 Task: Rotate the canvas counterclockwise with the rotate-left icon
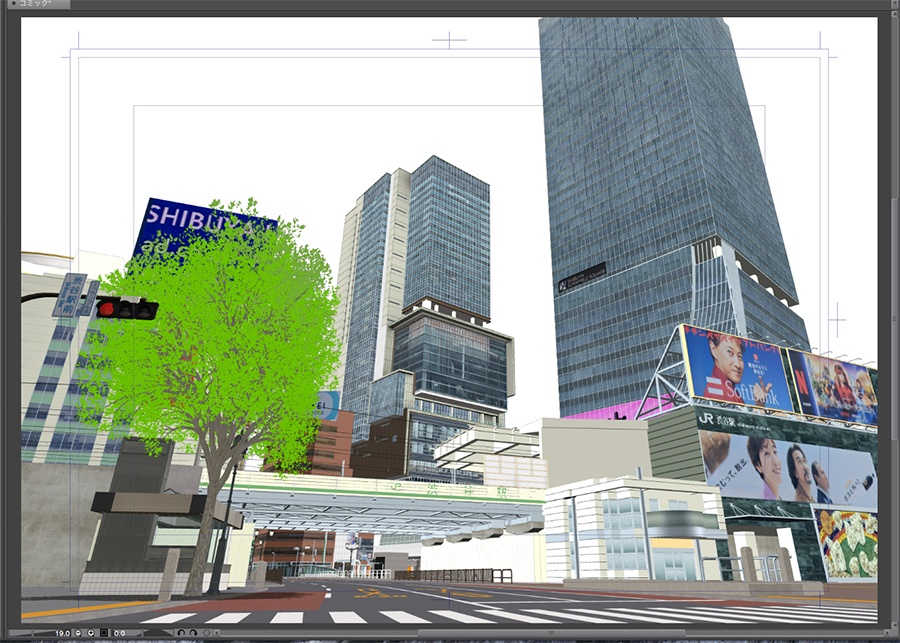click(182, 631)
